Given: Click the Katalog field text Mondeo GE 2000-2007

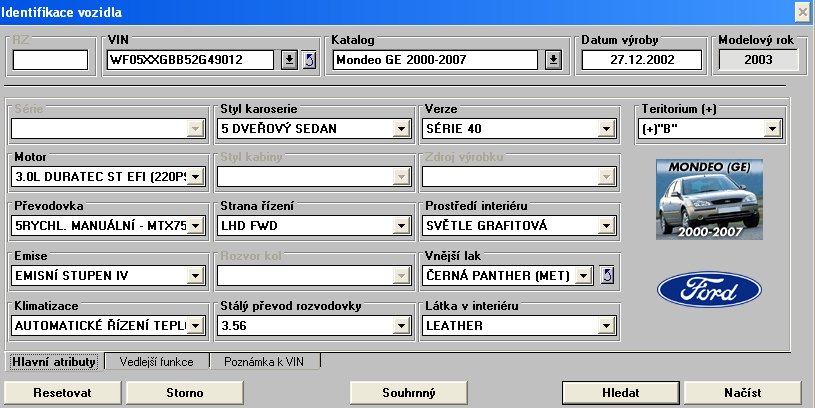Looking at the screenshot, I should [401, 60].
